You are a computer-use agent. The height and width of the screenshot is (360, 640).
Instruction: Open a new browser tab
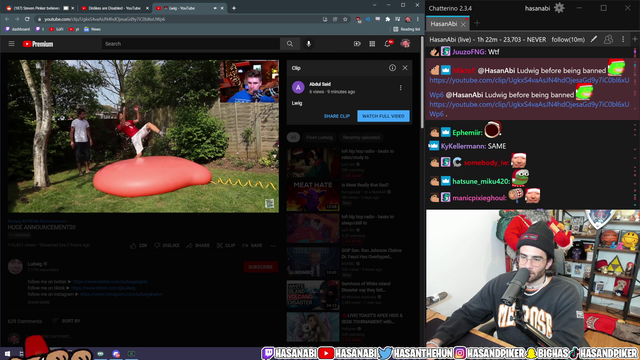(234, 8)
